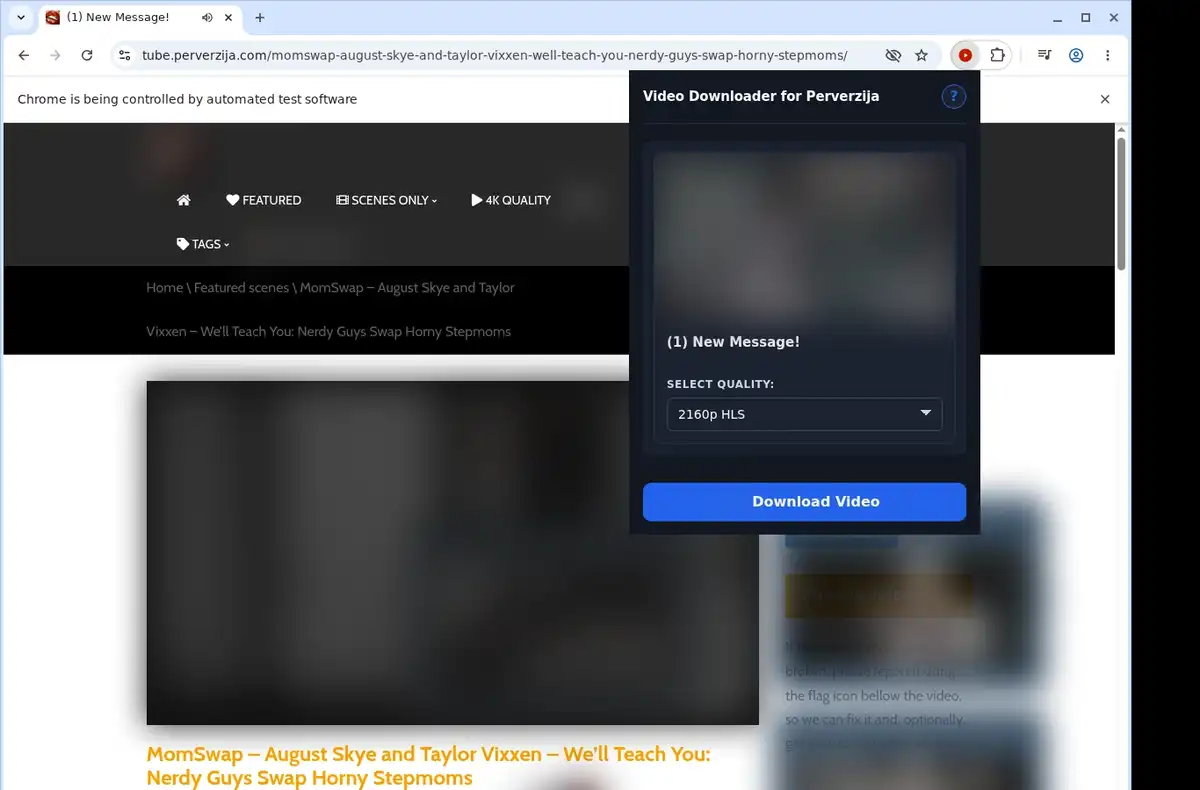Expand the SCENES ONLY menu
This screenshot has height=790, width=1200.
point(387,200)
